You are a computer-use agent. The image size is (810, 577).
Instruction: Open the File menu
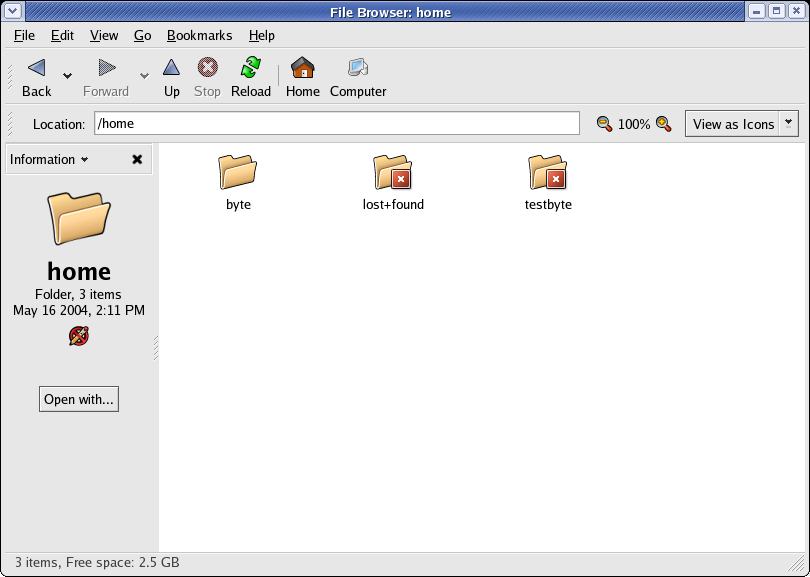coord(24,36)
